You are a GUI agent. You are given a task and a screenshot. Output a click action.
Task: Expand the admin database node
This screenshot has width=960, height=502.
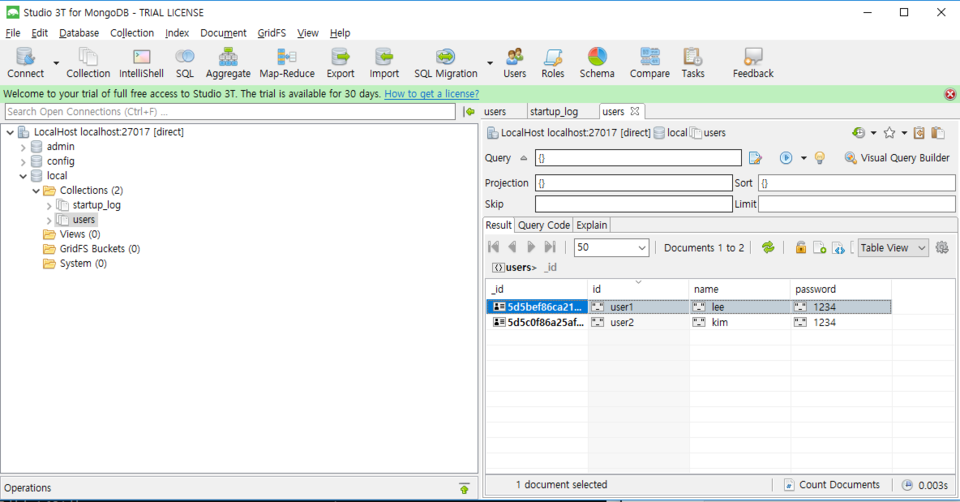click(23, 147)
